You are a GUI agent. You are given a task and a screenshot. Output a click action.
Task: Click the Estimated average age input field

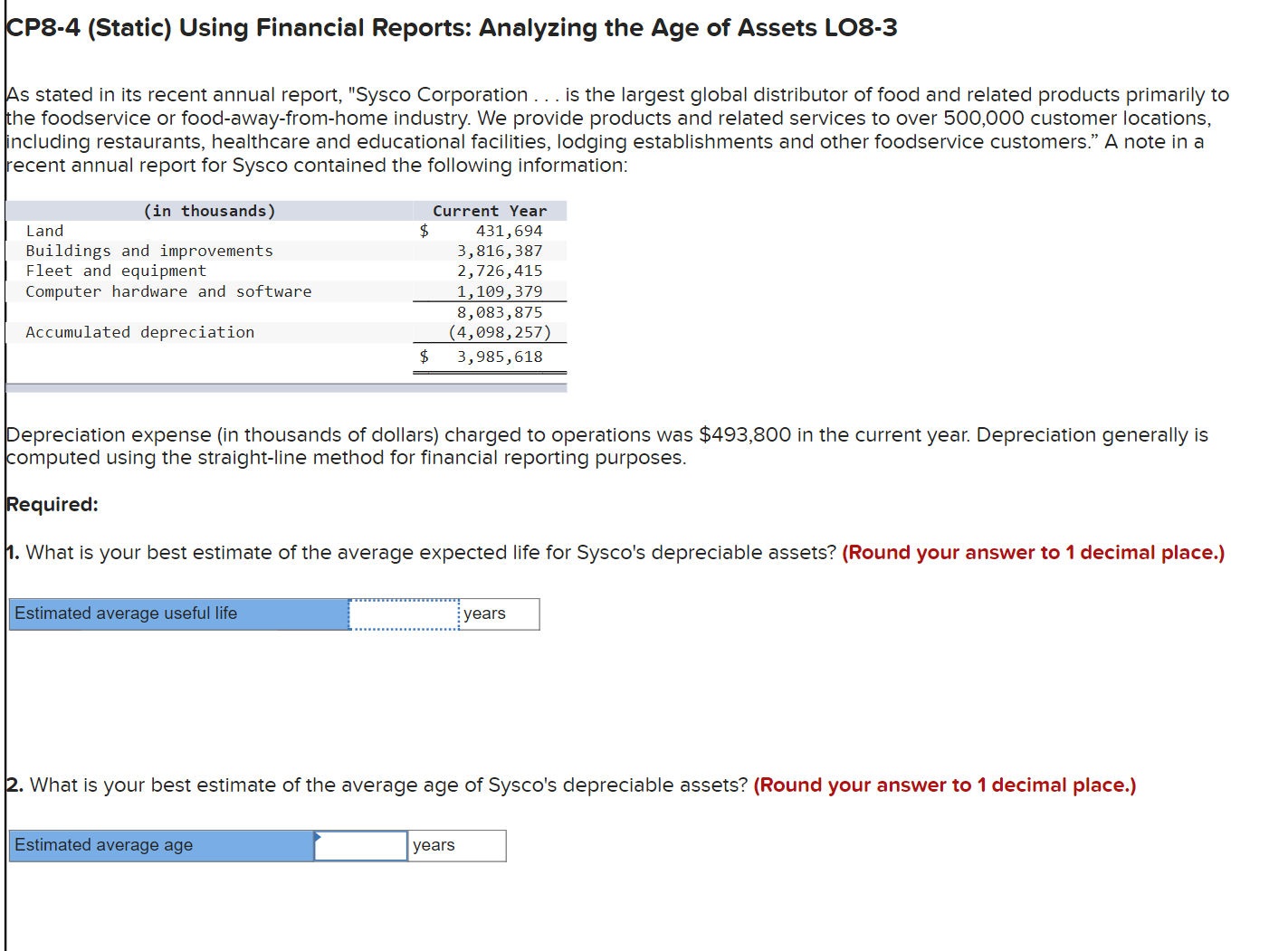pos(360,845)
